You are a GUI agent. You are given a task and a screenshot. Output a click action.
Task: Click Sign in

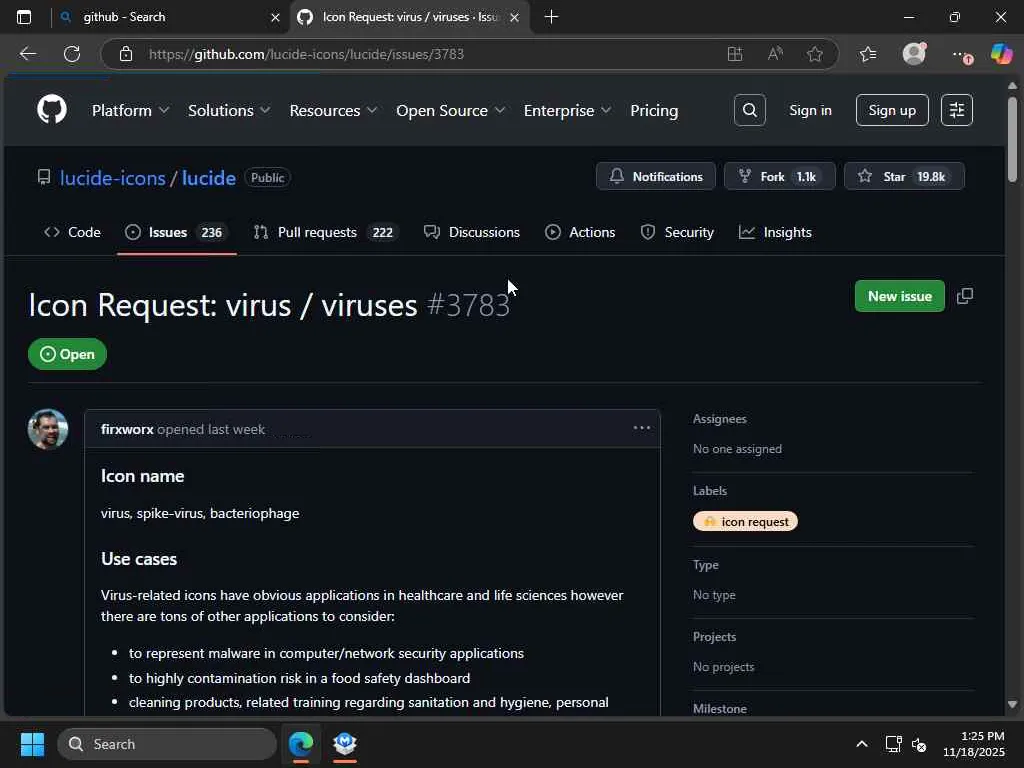point(810,110)
